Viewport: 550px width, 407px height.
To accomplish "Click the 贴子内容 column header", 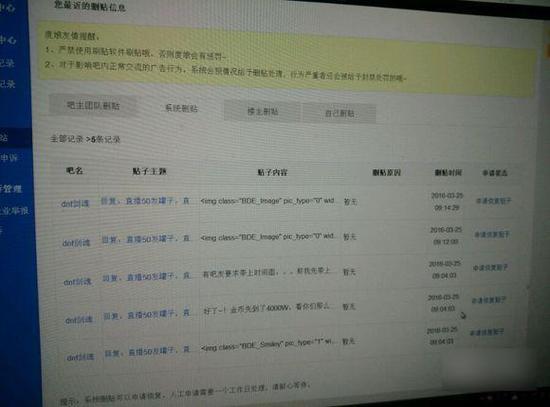I will click(x=273, y=172).
